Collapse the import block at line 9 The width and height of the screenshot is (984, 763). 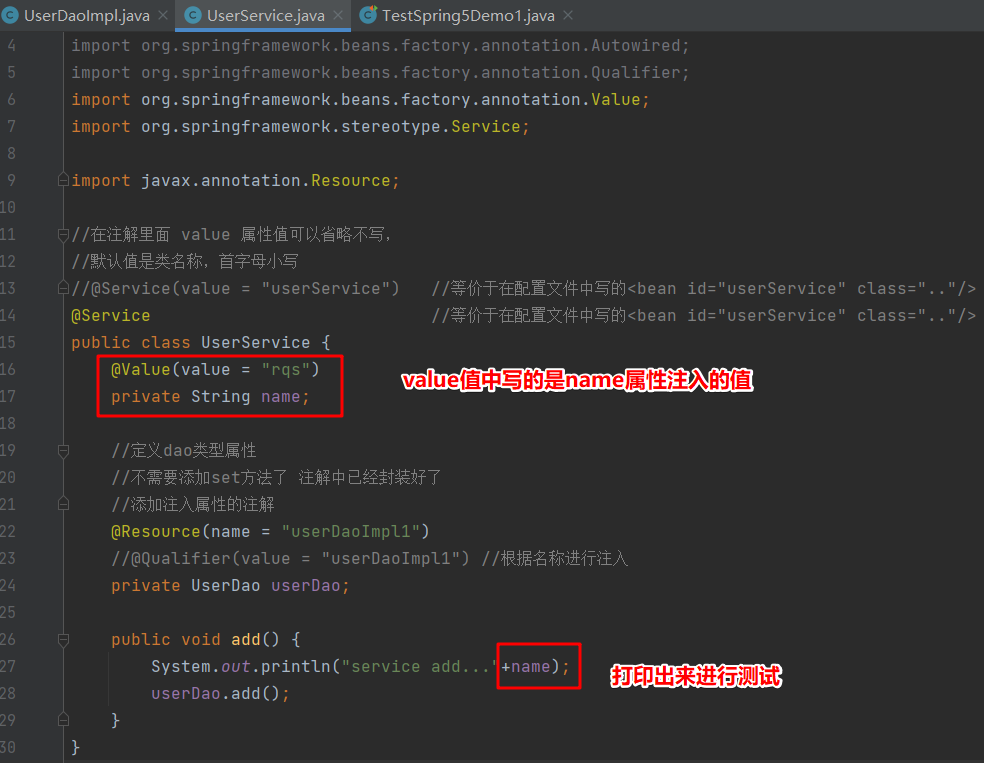click(63, 180)
